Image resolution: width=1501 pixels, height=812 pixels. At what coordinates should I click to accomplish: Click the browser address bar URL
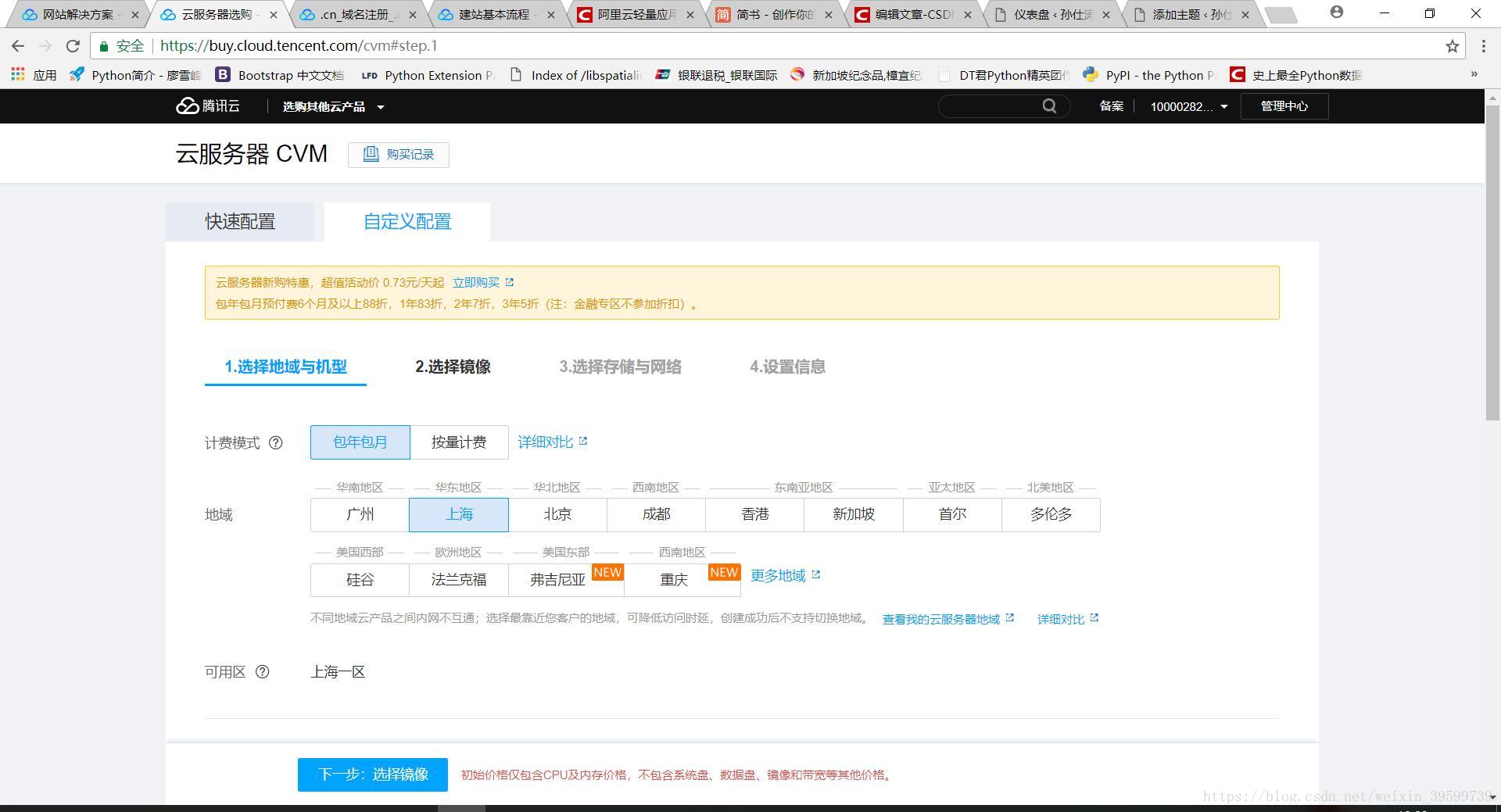[299, 46]
